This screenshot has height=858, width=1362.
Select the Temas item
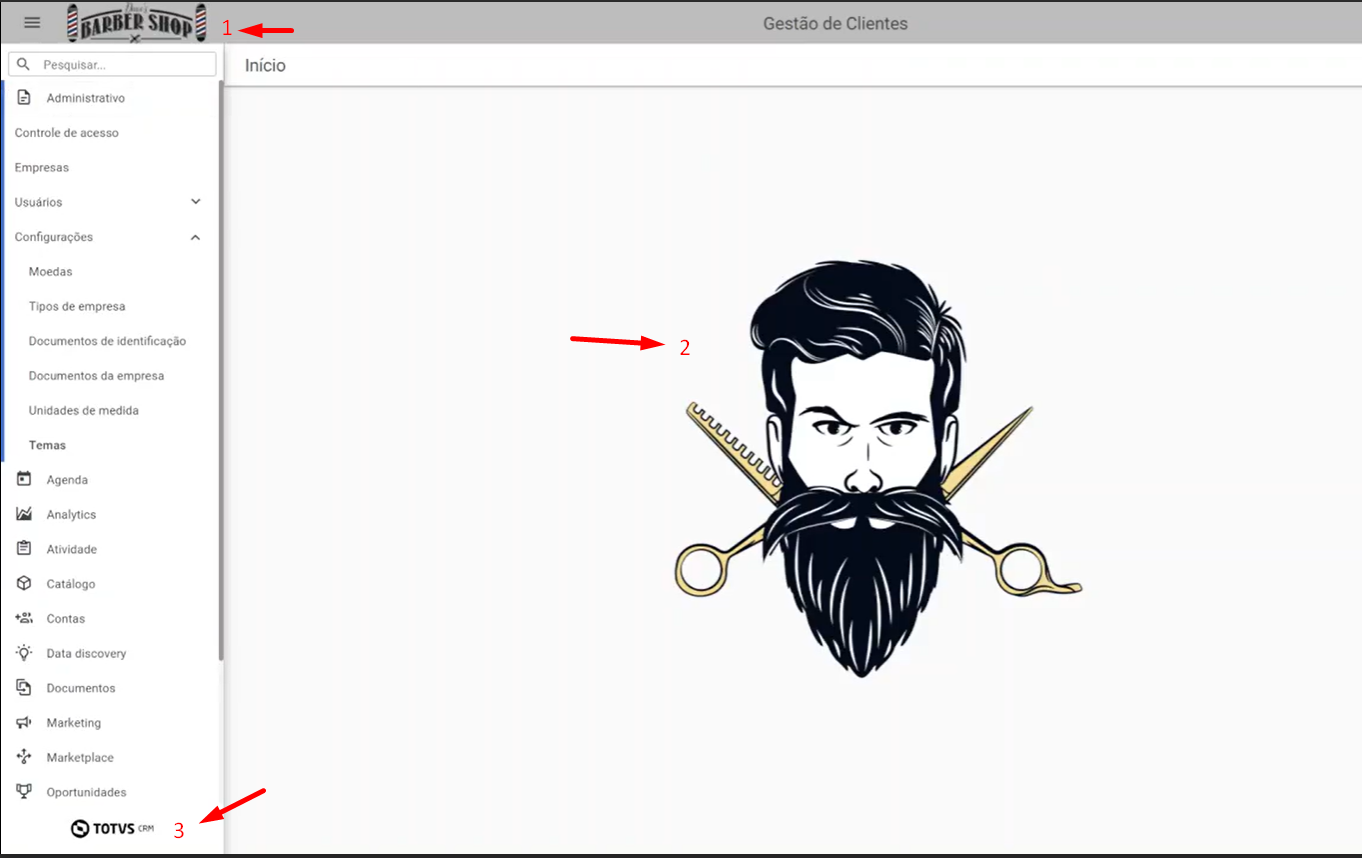(x=47, y=445)
